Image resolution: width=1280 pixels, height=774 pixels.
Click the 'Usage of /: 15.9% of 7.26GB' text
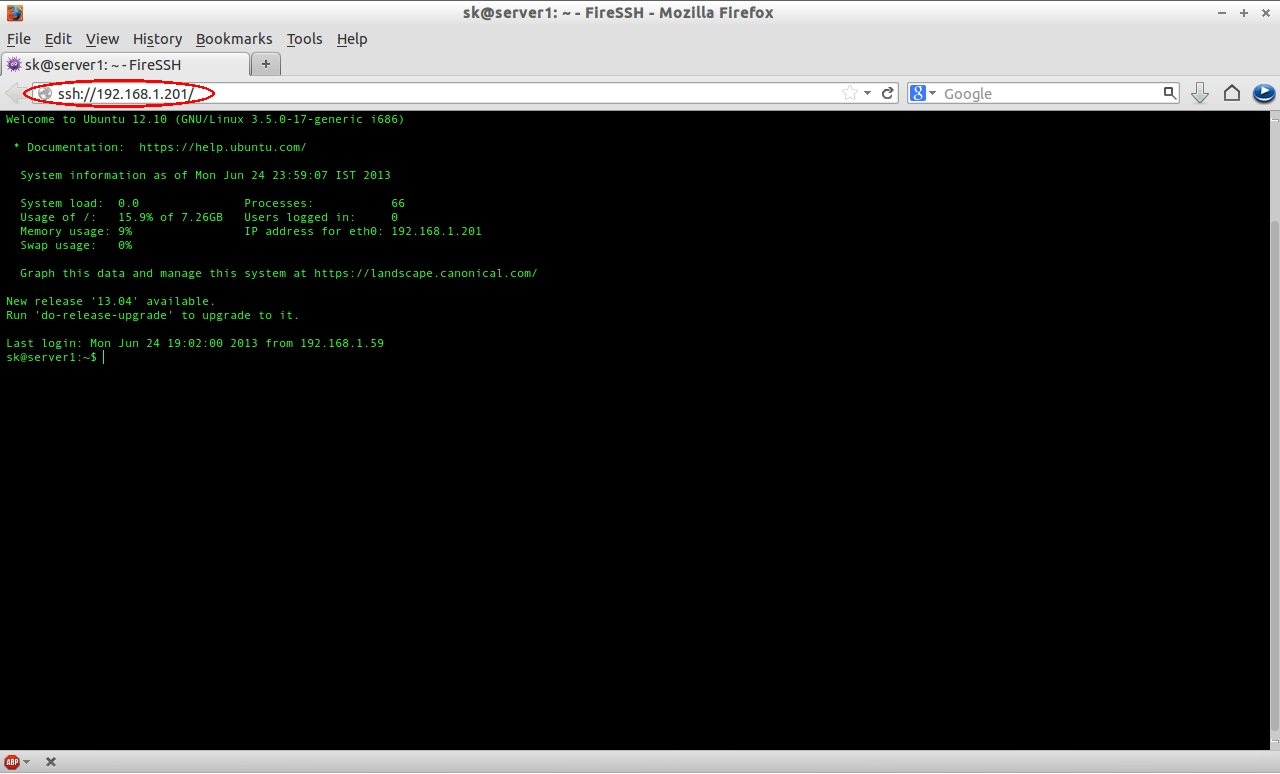[x=121, y=217]
